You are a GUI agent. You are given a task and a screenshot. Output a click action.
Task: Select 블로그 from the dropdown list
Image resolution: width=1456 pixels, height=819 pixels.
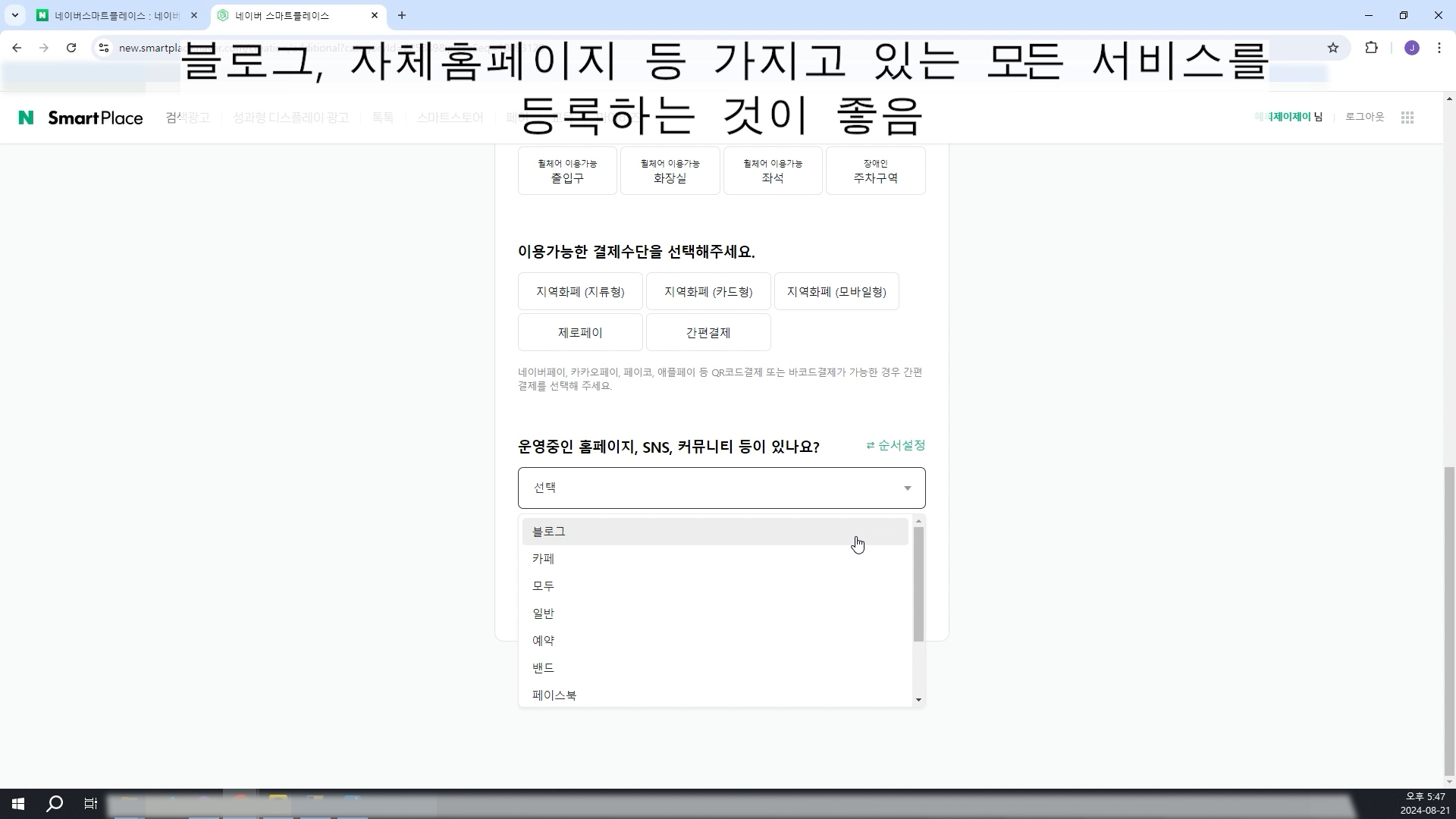pyautogui.click(x=549, y=532)
